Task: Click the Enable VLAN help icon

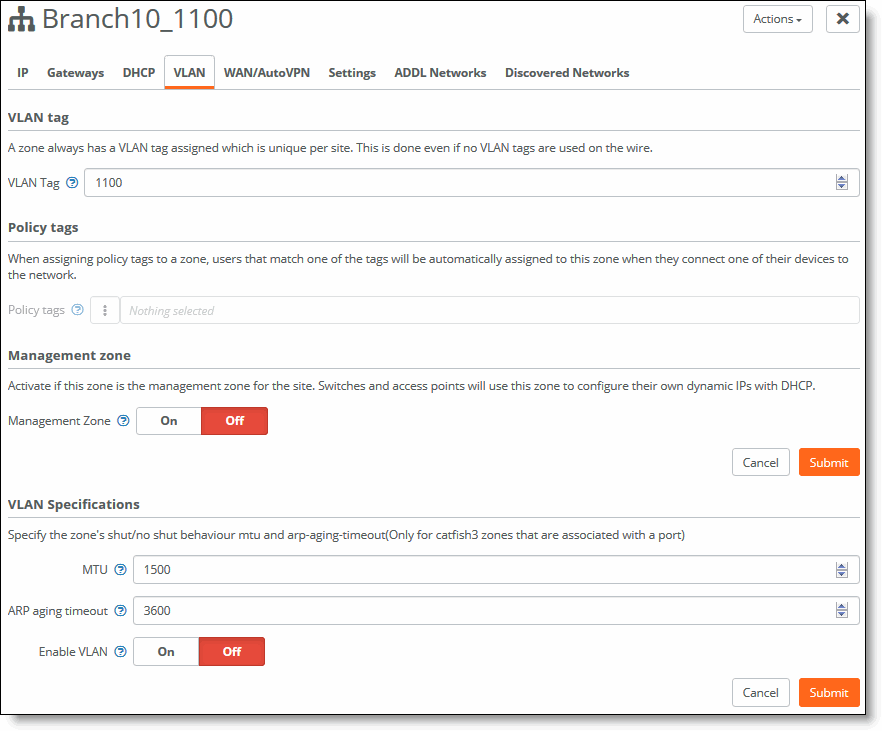Action: tap(120, 652)
